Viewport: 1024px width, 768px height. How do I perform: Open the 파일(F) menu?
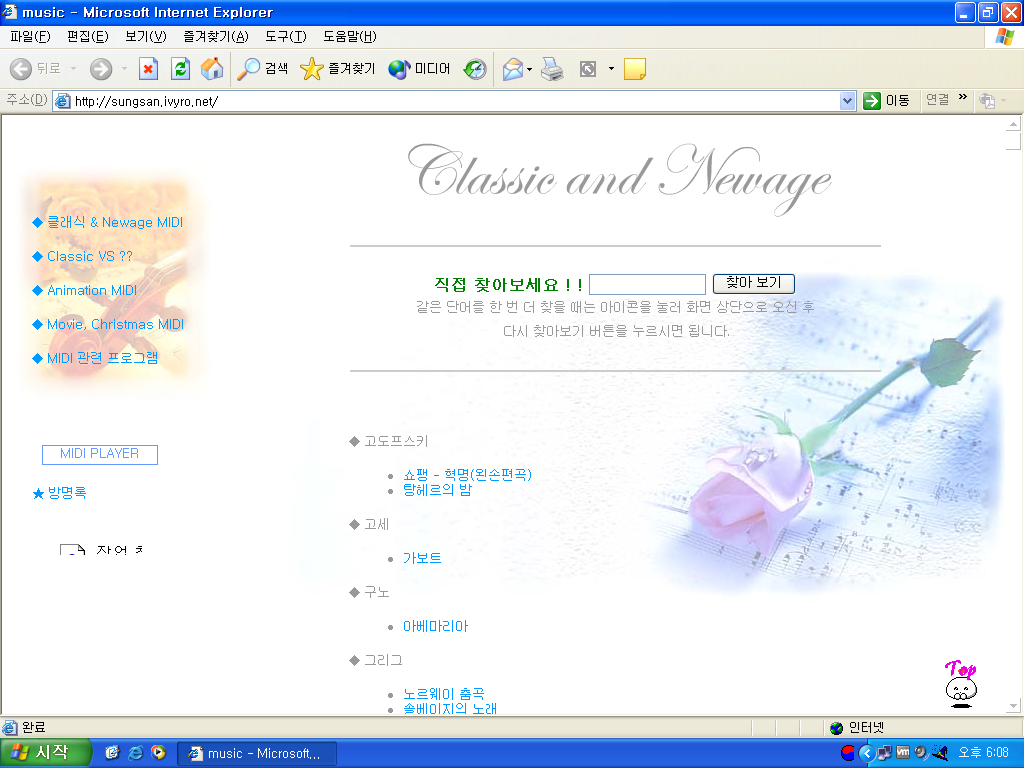tap(30, 37)
